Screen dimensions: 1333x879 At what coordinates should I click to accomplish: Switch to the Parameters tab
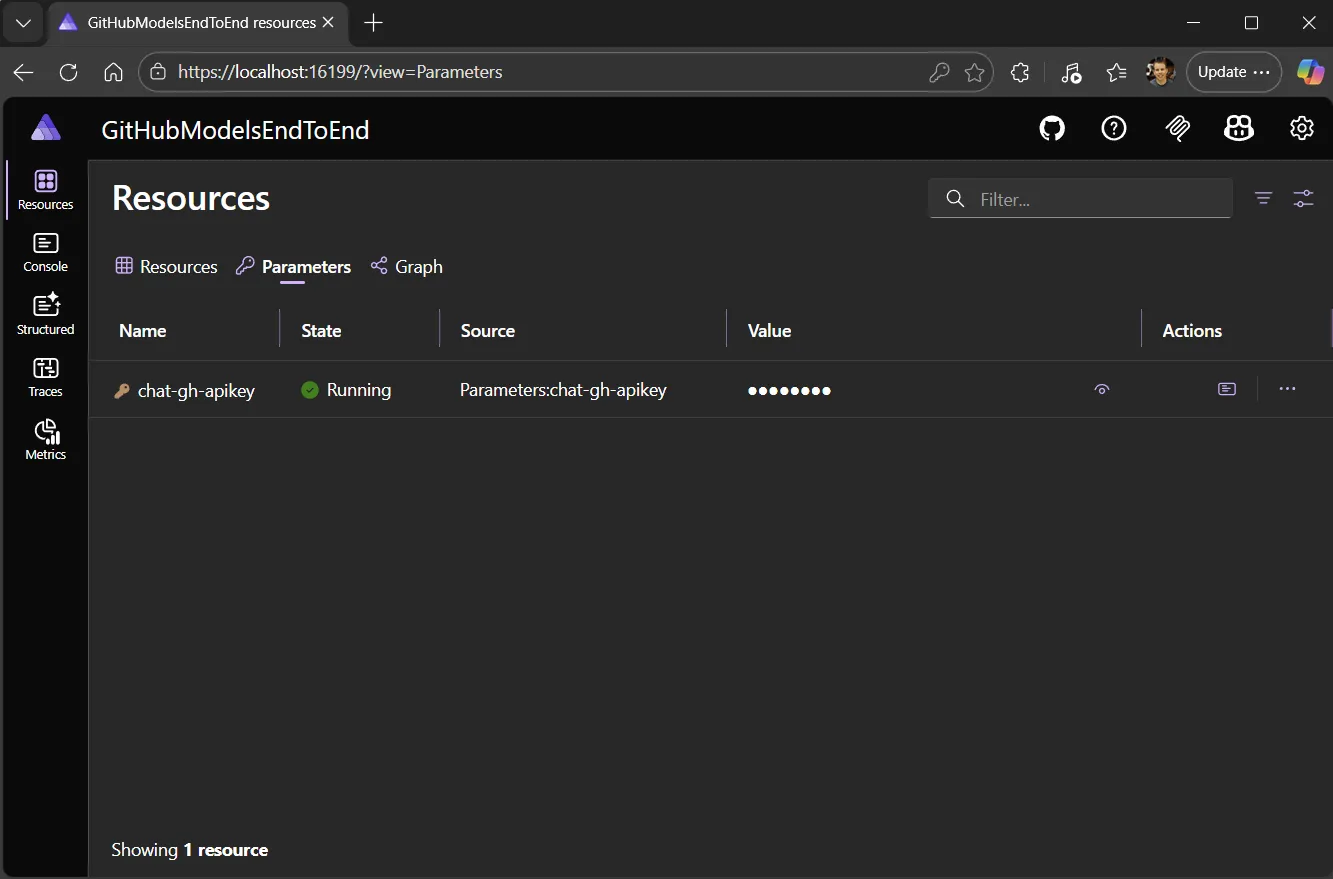[293, 266]
